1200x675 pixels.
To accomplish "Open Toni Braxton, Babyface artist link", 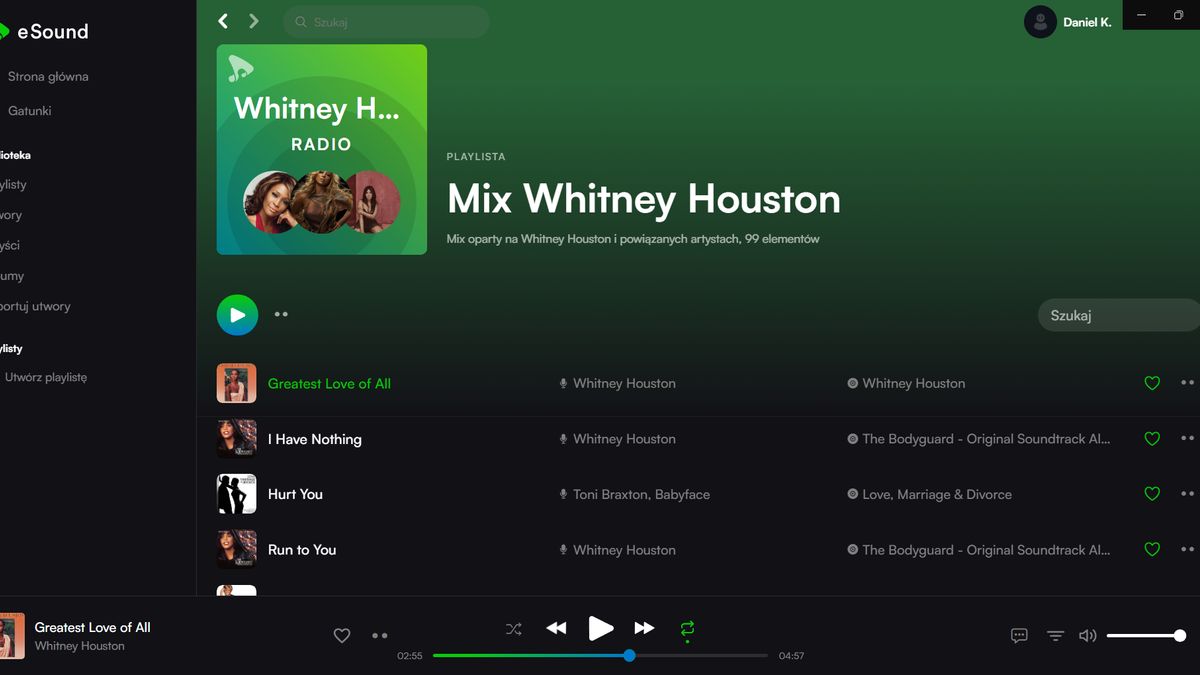I will [641, 494].
